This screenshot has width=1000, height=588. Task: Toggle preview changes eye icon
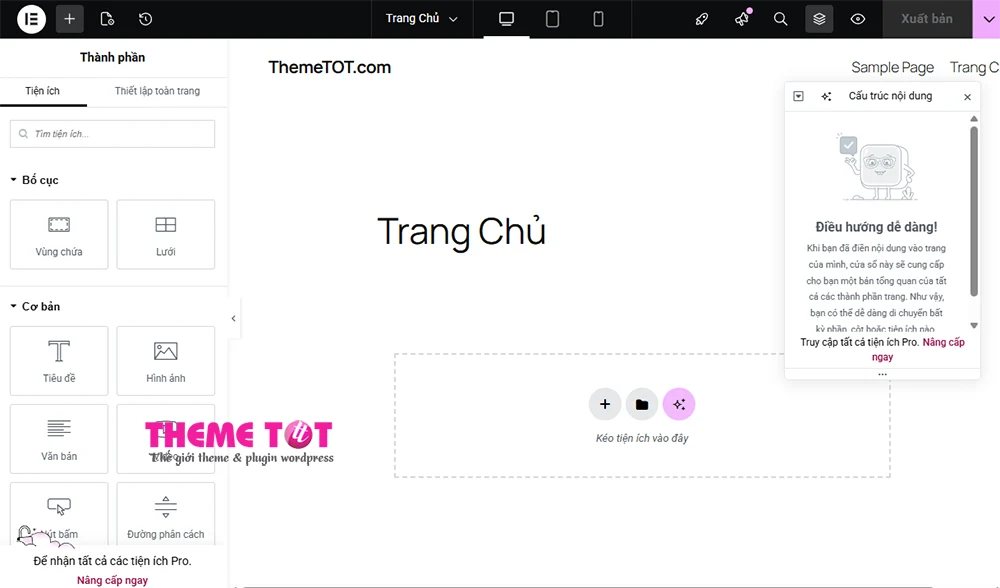[858, 19]
